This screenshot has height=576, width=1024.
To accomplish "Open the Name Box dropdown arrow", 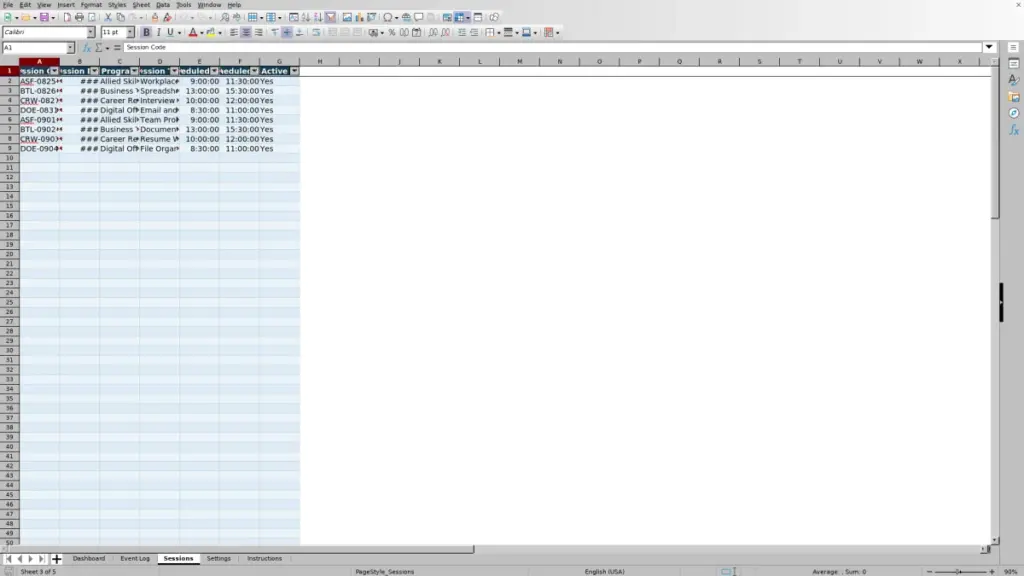I will (x=70, y=48).
